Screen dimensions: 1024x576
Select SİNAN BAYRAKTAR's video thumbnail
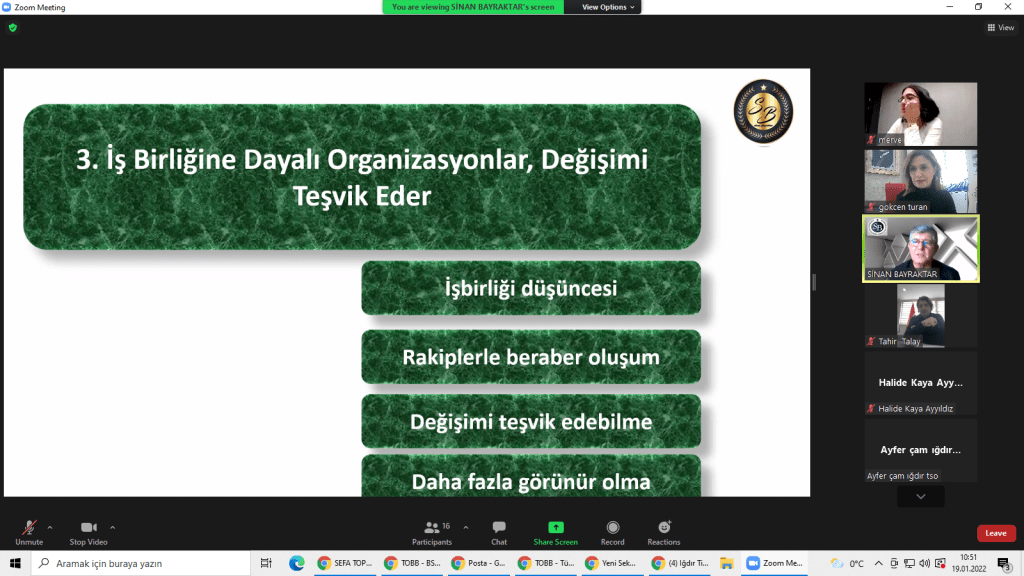click(920, 249)
